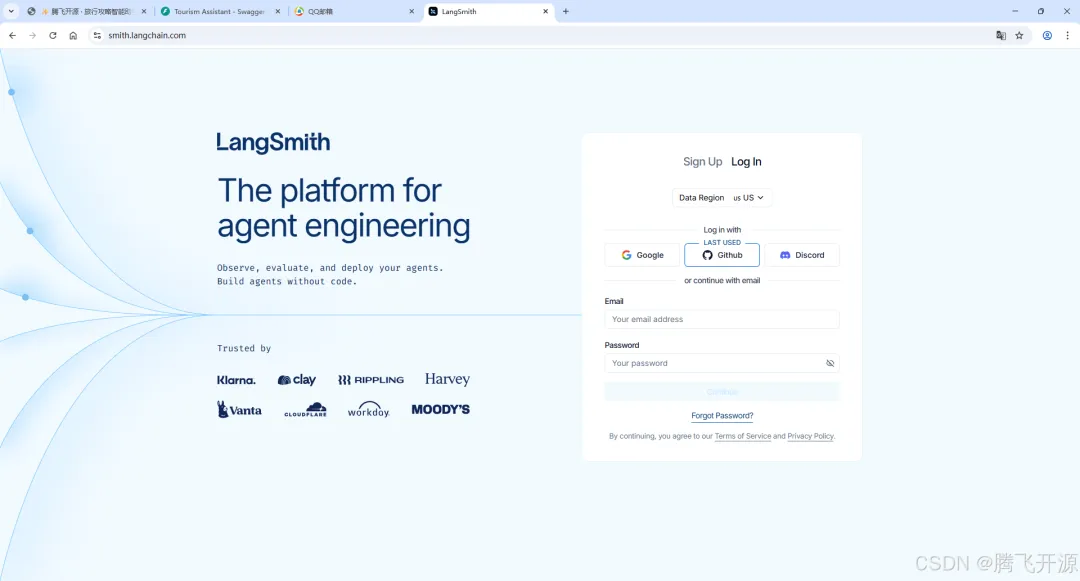The image size is (1080, 581).
Task: Click 'The platform for agent engineering' heading
Action: pyautogui.click(x=344, y=208)
